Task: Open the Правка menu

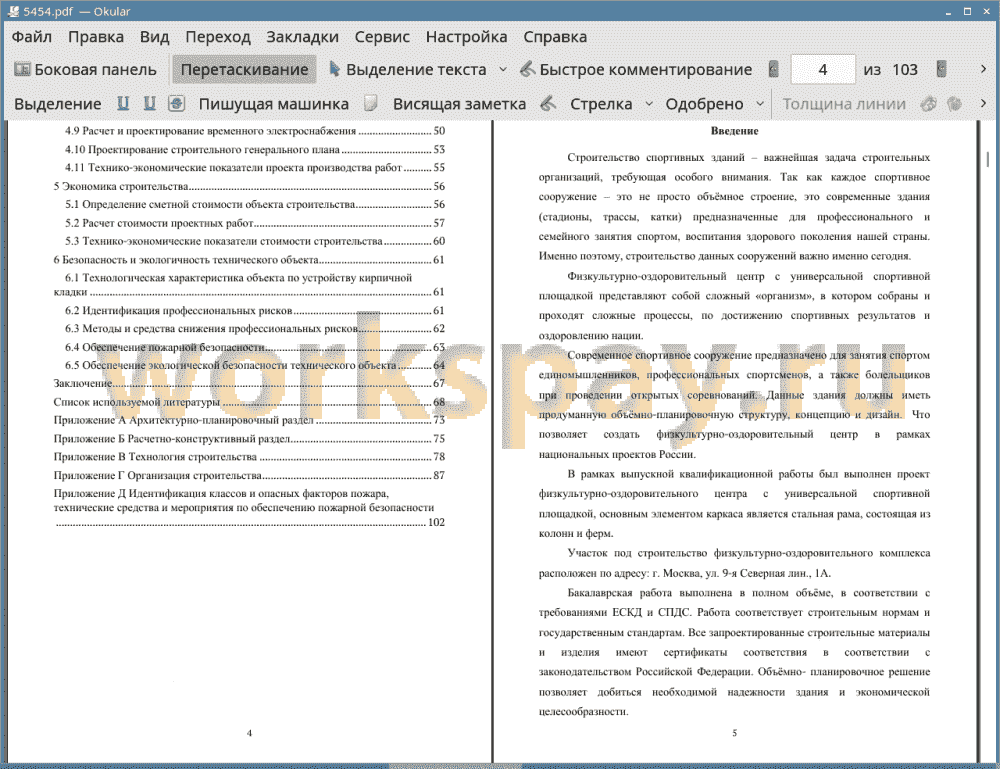Action: (96, 37)
